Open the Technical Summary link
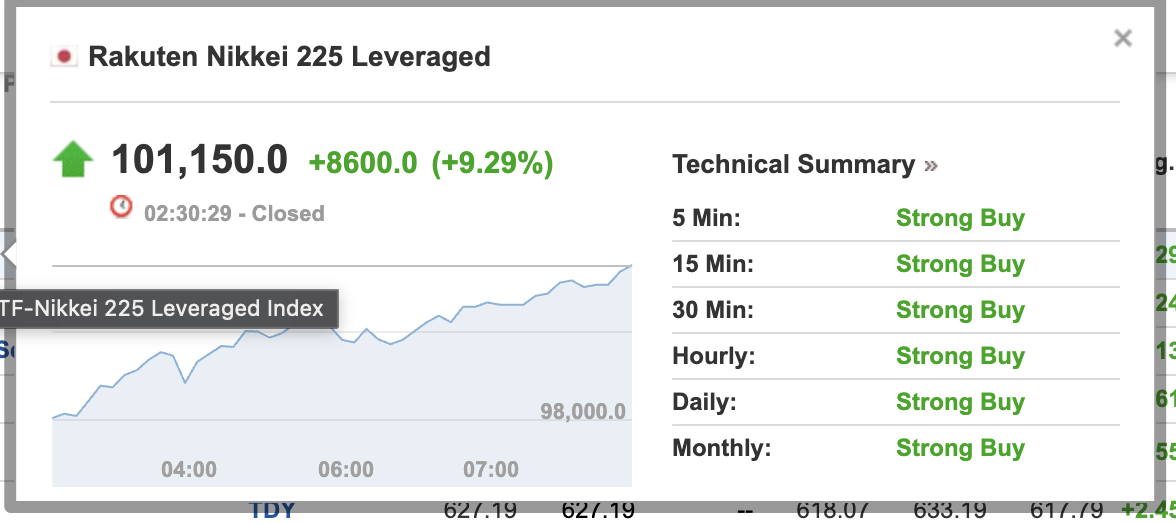Screen dimensions: 1176x524 click(x=794, y=164)
